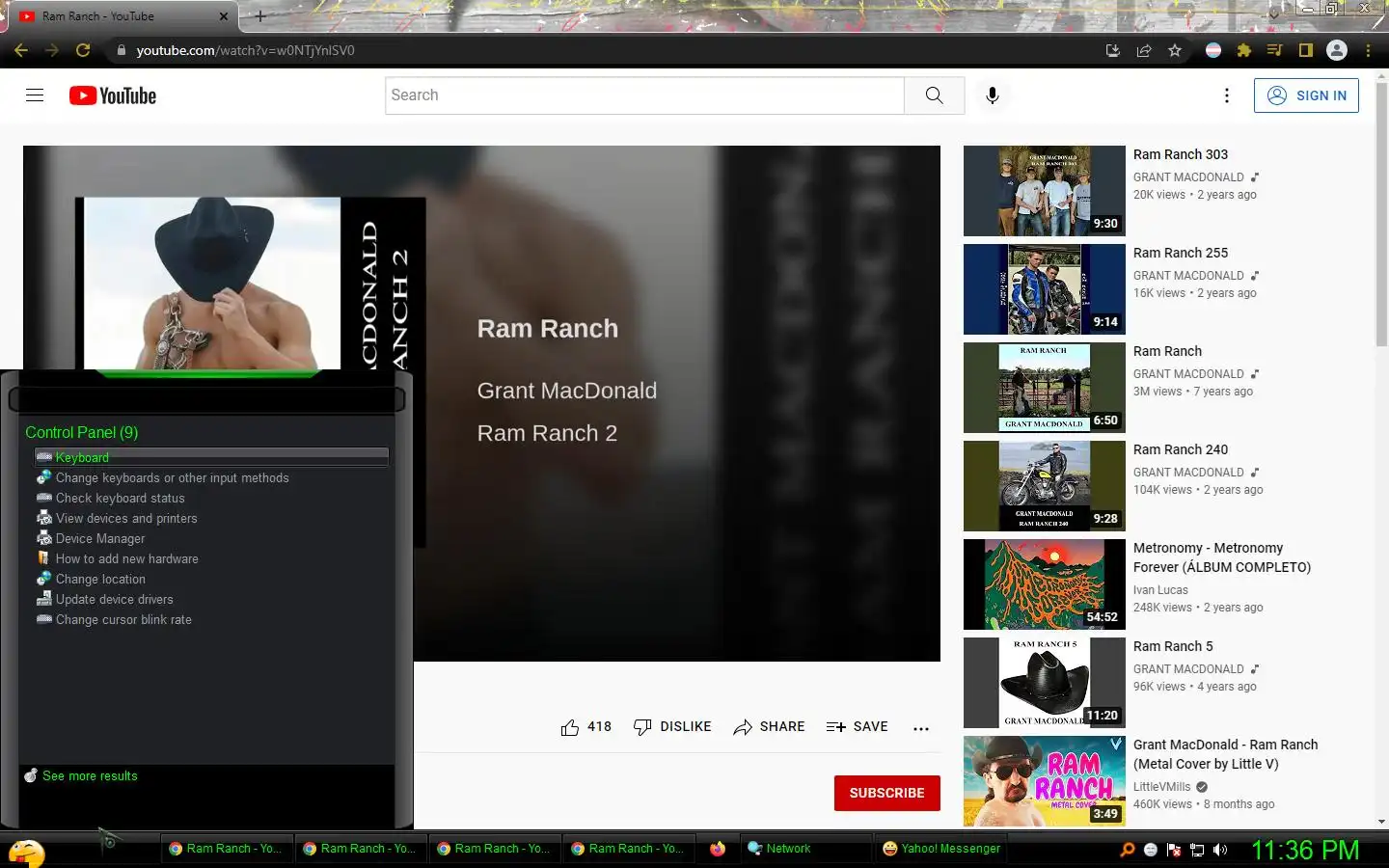Image resolution: width=1389 pixels, height=868 pixels.
Task: Open Chrome's three-dot menu
Action: [x=1368, y=50]
